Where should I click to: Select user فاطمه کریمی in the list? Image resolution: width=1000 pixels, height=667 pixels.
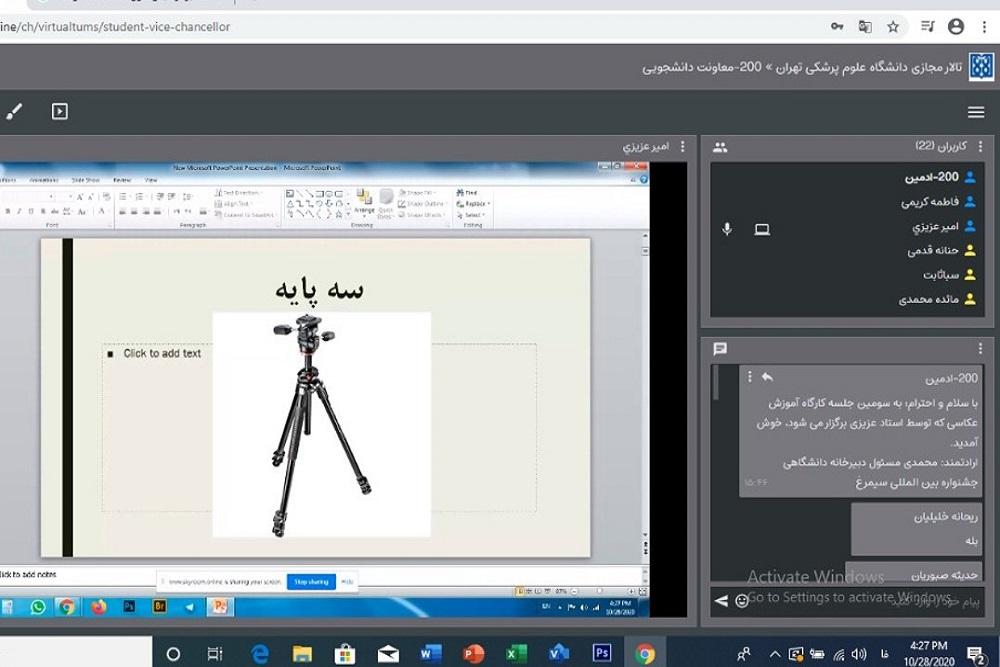[928, 202]
